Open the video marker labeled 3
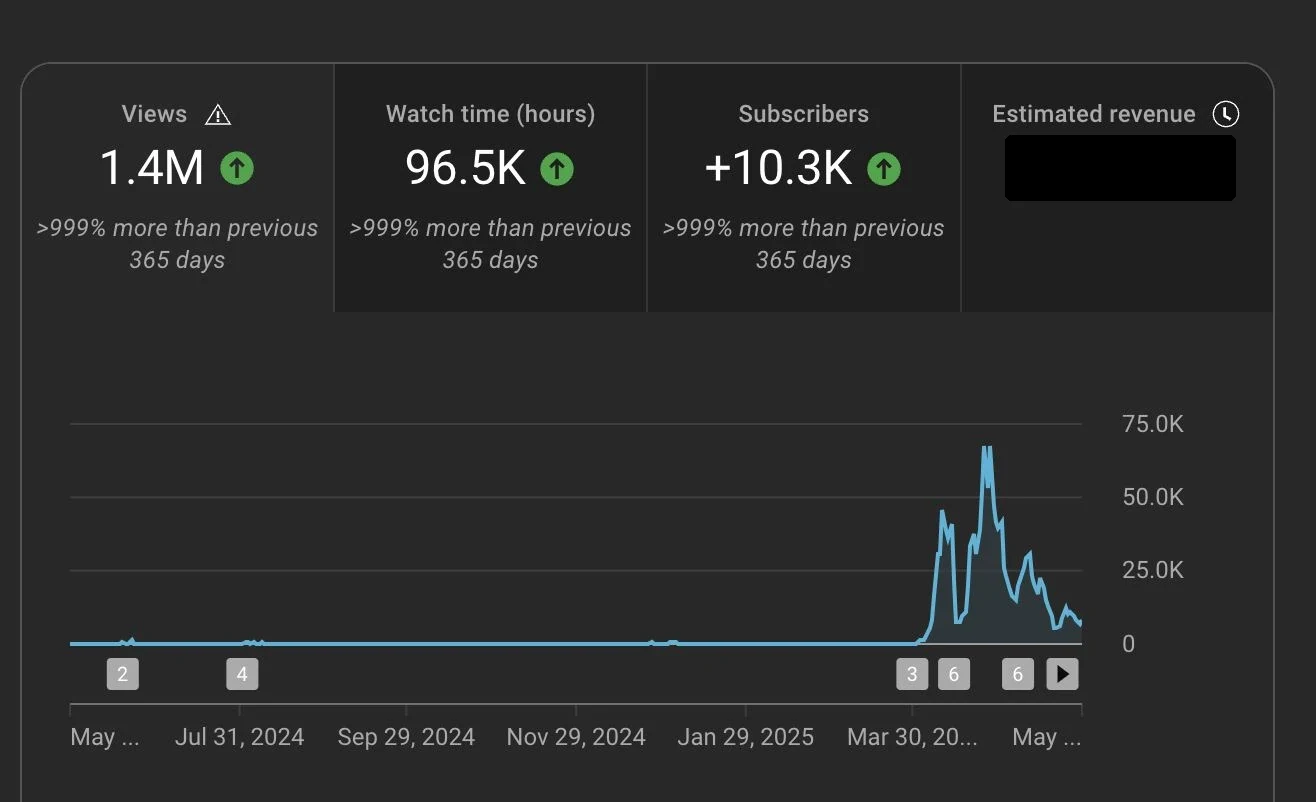Image resolution: width=1316 pixels, height=802 pixels. pyautogui.click(x=912, y=674)
